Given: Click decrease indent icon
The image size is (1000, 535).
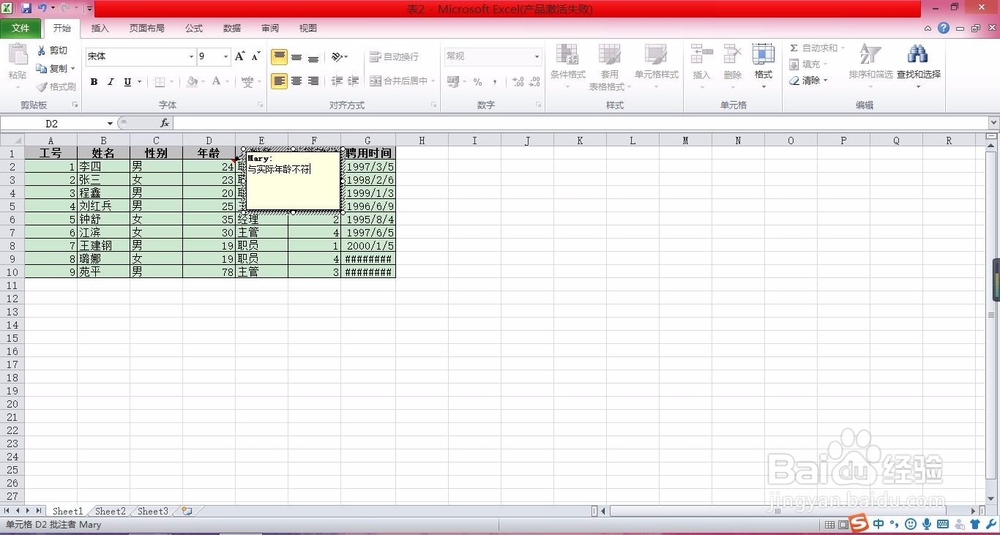Looking at the screenshot, I should pos(337,81).
